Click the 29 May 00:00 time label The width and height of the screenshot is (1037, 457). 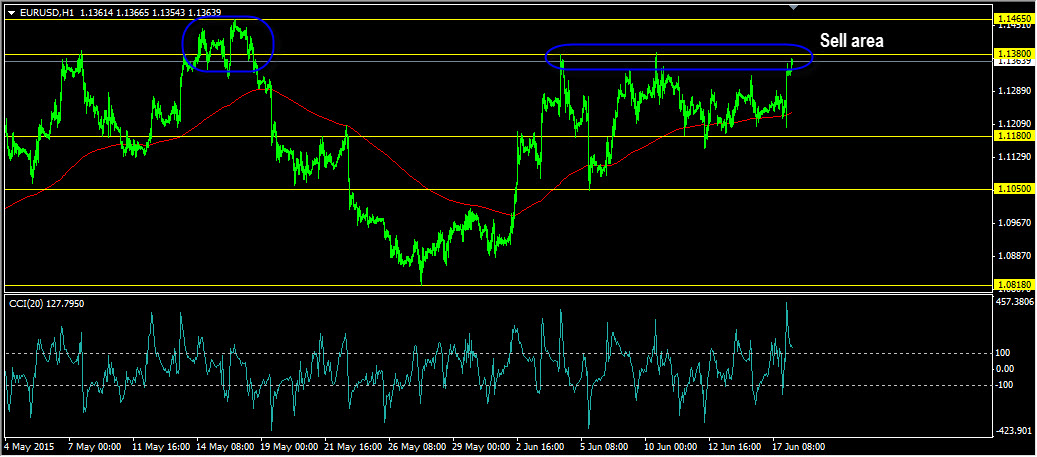pyautogui.click(x=483, y=447)
